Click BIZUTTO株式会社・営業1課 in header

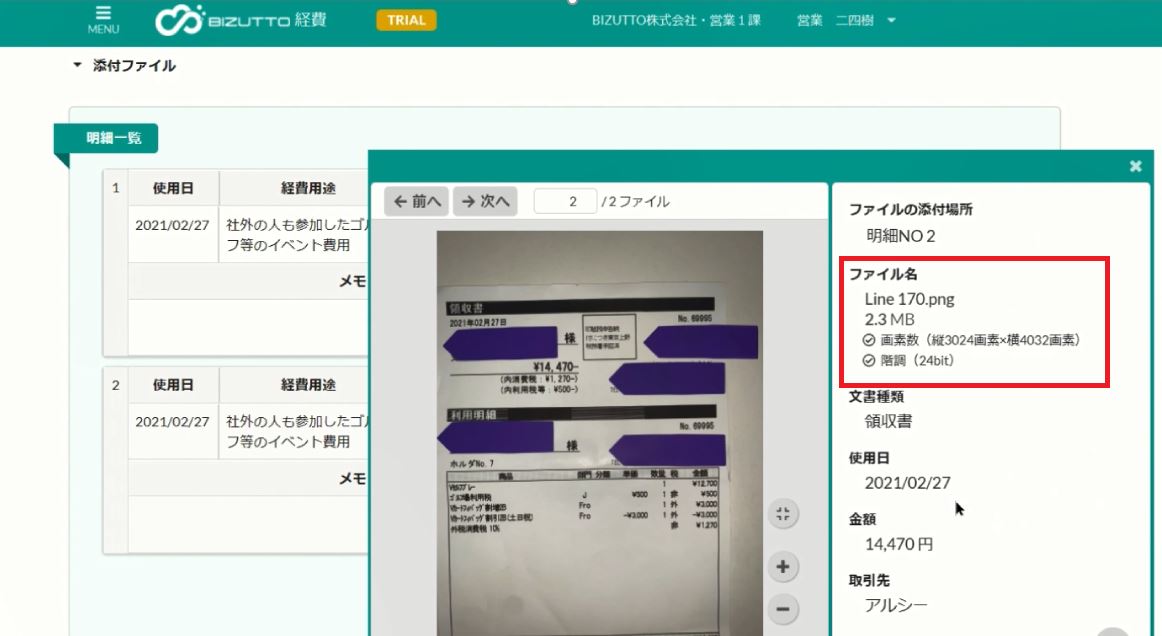pyautogui.click(x=676, y=20)
